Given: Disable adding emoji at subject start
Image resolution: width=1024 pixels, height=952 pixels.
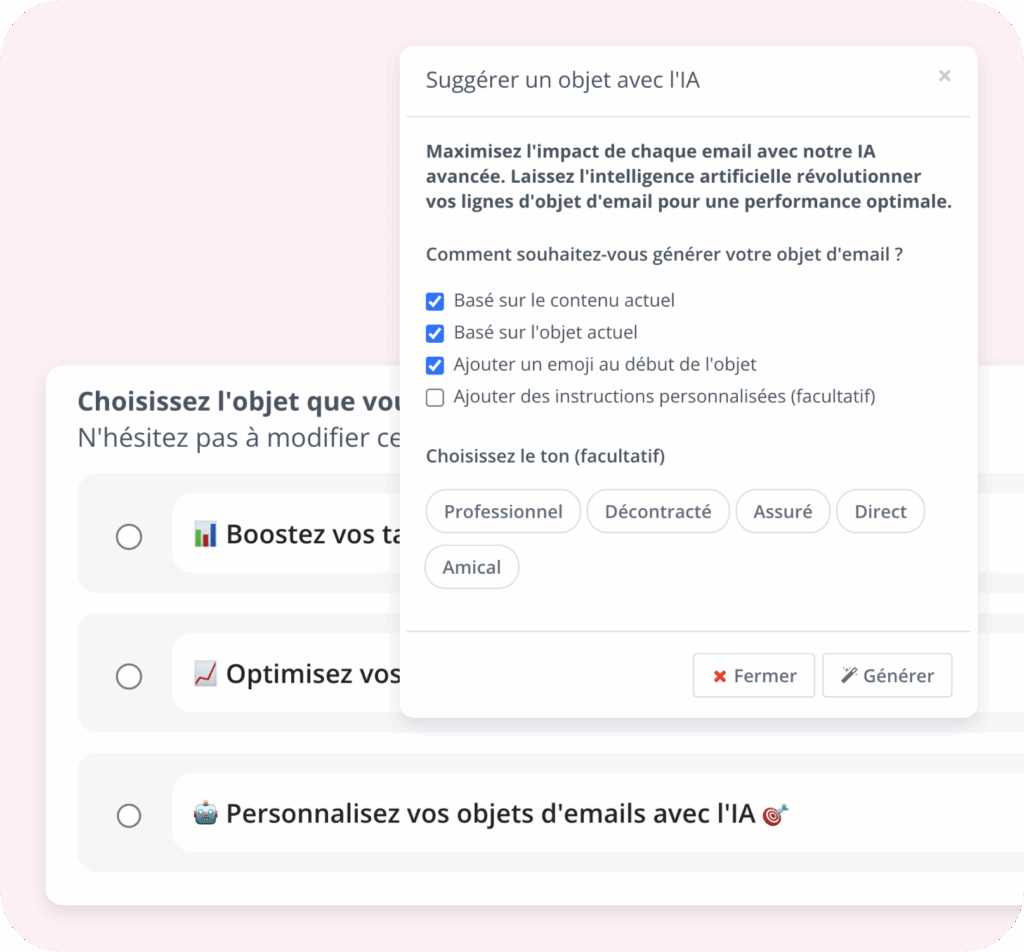Looking at the screenshot, I should click(435, 365).
